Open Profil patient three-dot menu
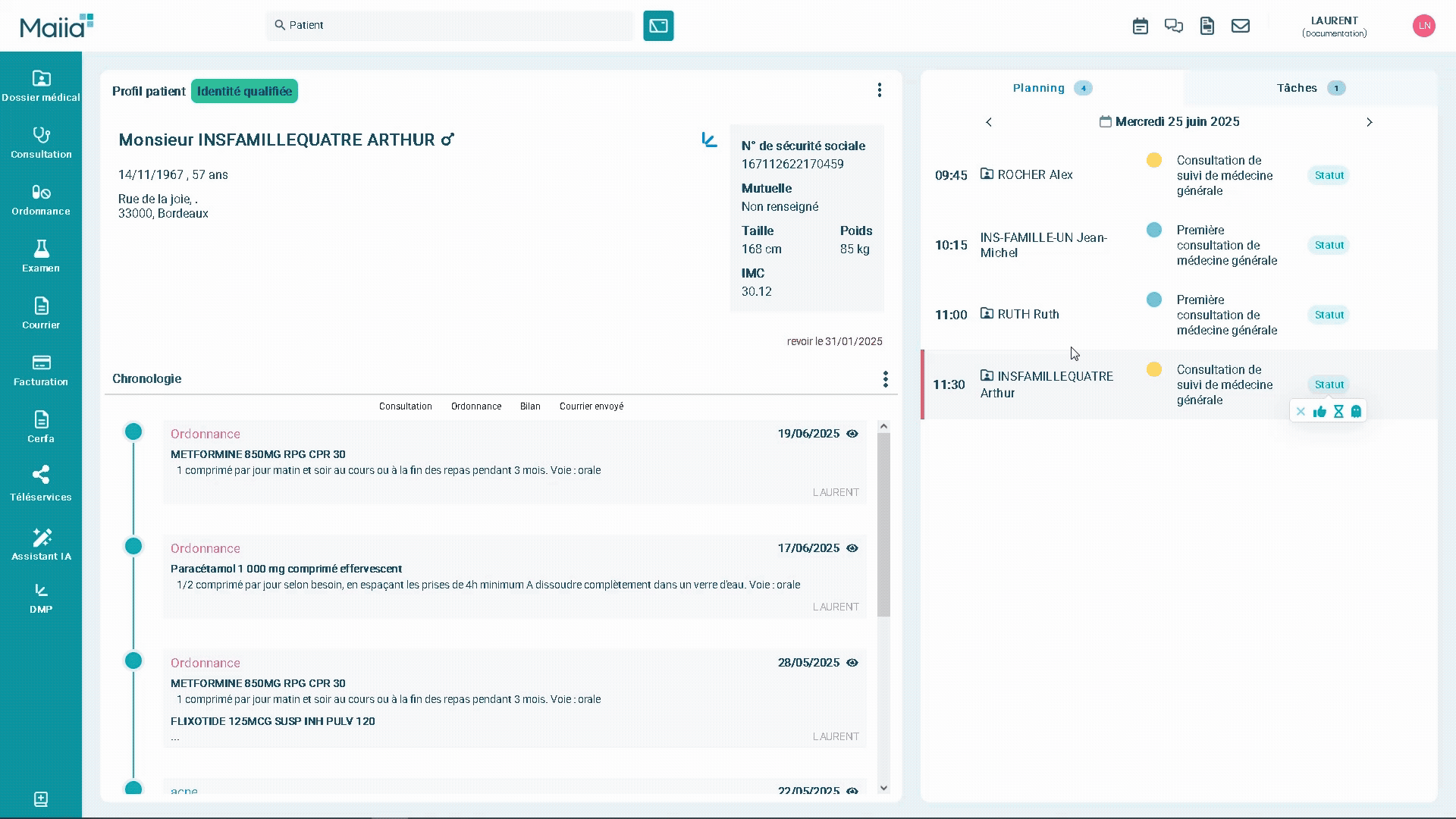 pos(879,90)
